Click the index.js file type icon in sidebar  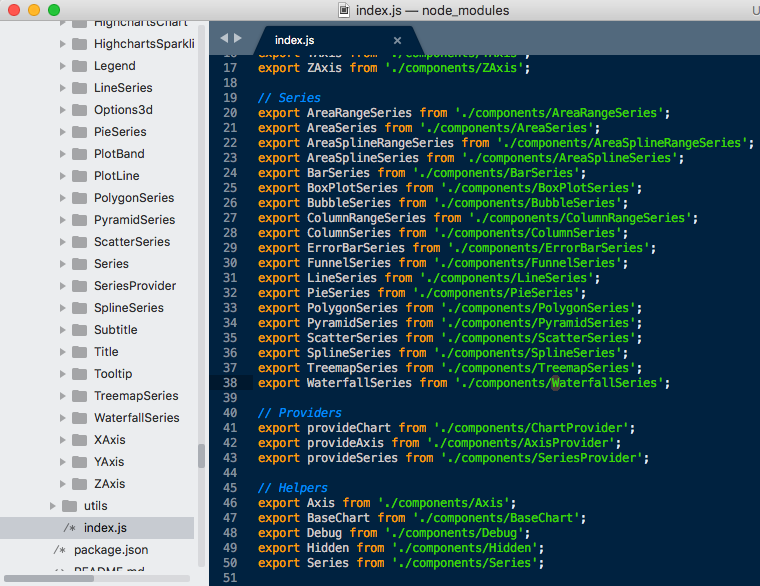tap(69, 528)
